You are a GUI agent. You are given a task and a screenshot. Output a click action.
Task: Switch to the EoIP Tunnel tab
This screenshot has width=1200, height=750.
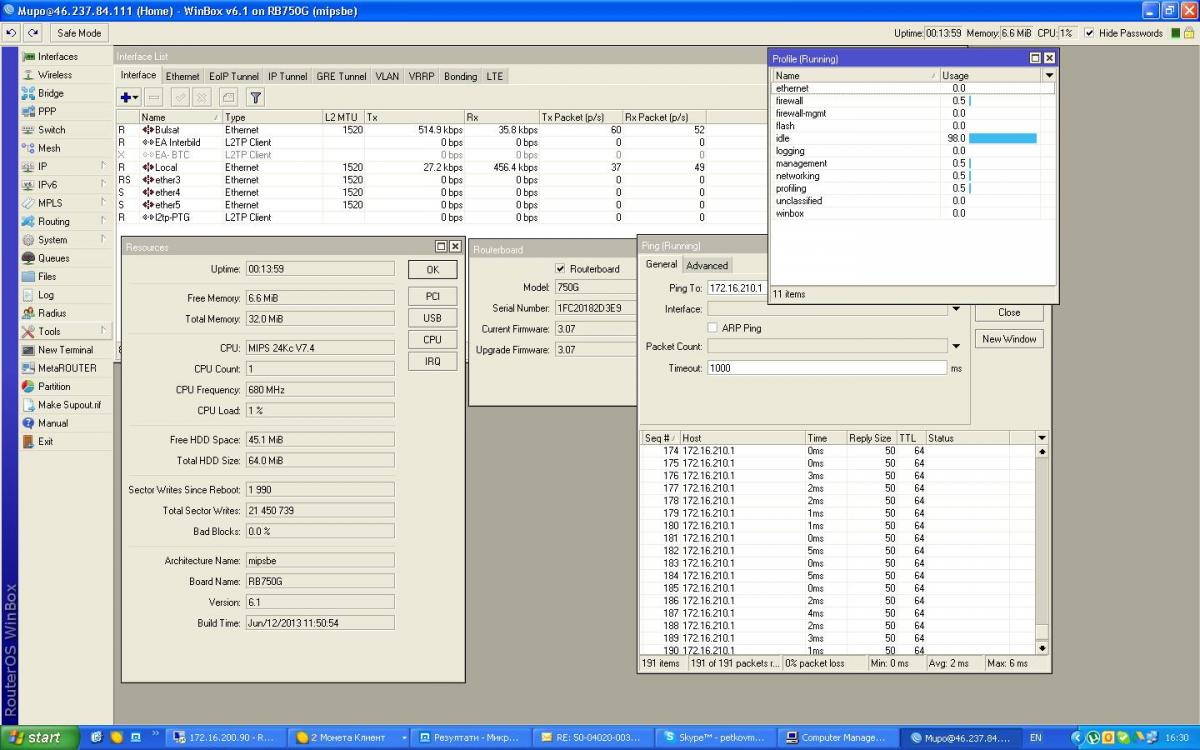tap(233, 76)
